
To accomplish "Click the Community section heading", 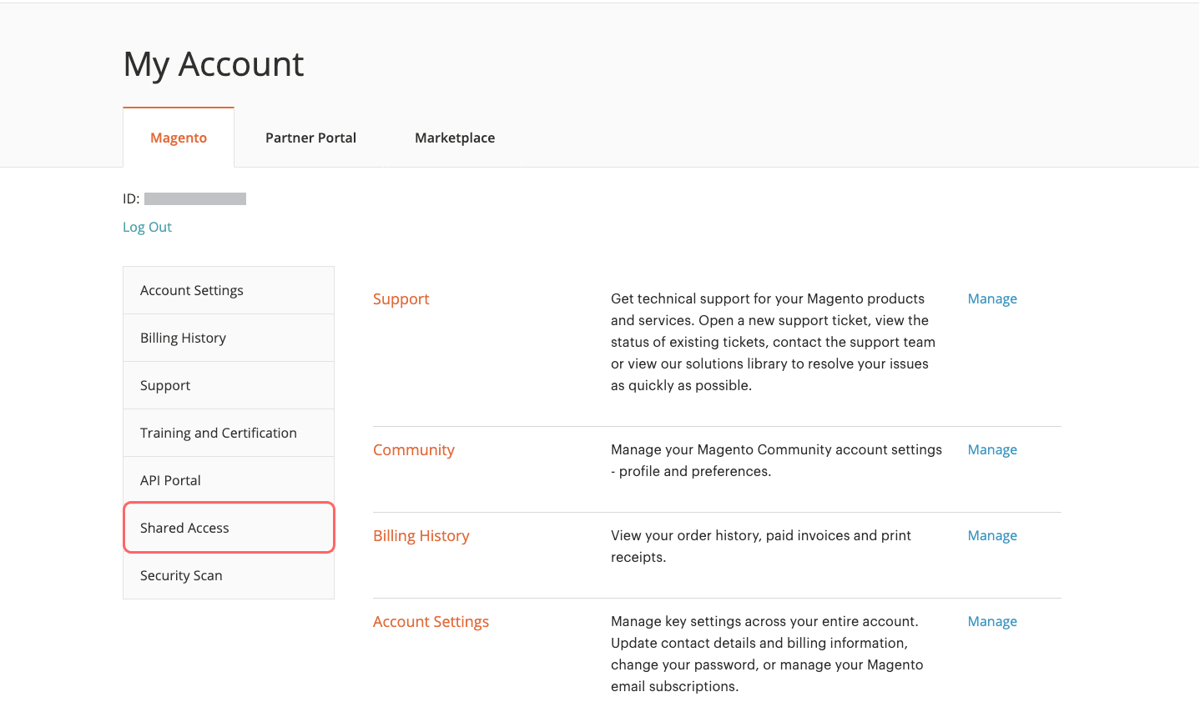I will [413, 450].
